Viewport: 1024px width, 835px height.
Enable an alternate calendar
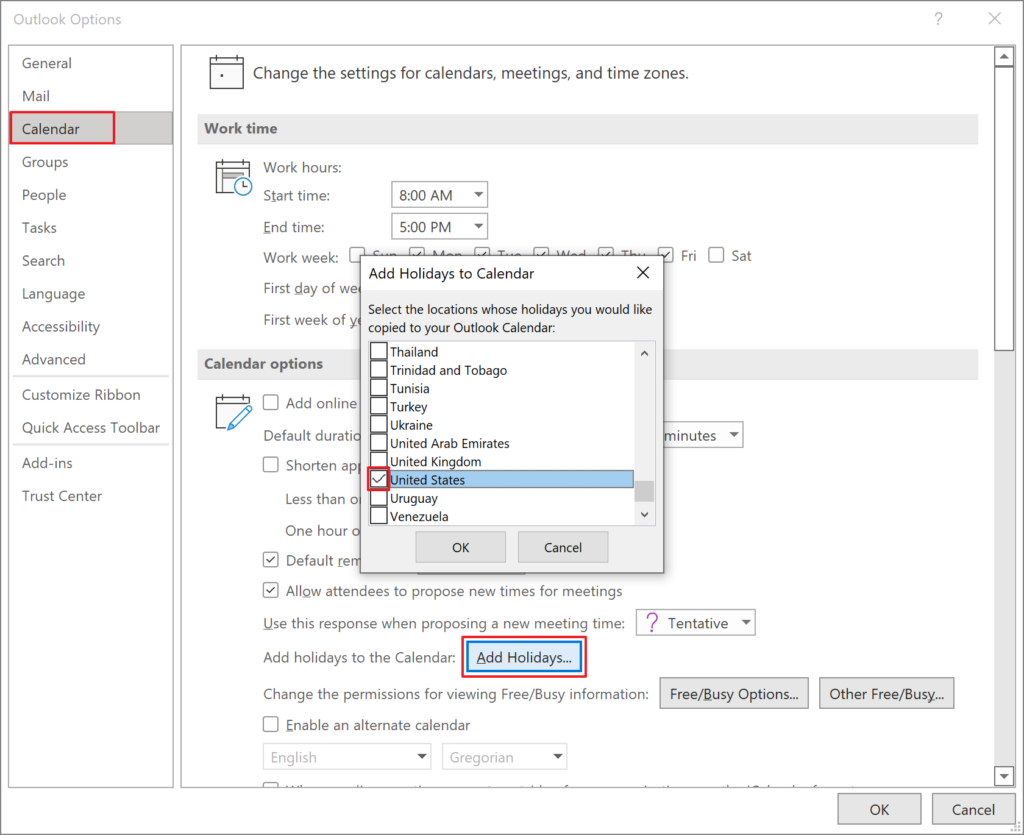coord(270,724)
